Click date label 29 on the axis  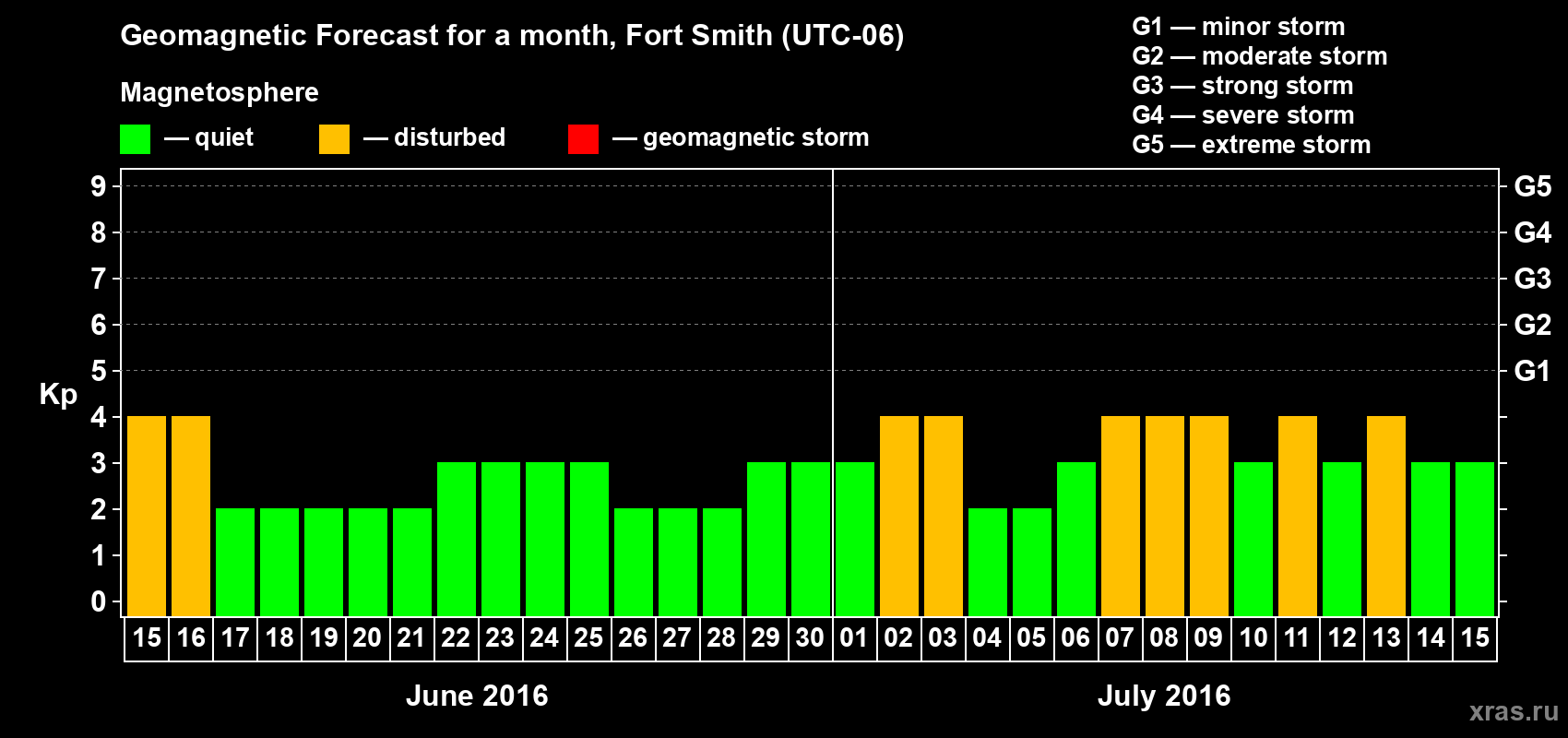point(766,638)
